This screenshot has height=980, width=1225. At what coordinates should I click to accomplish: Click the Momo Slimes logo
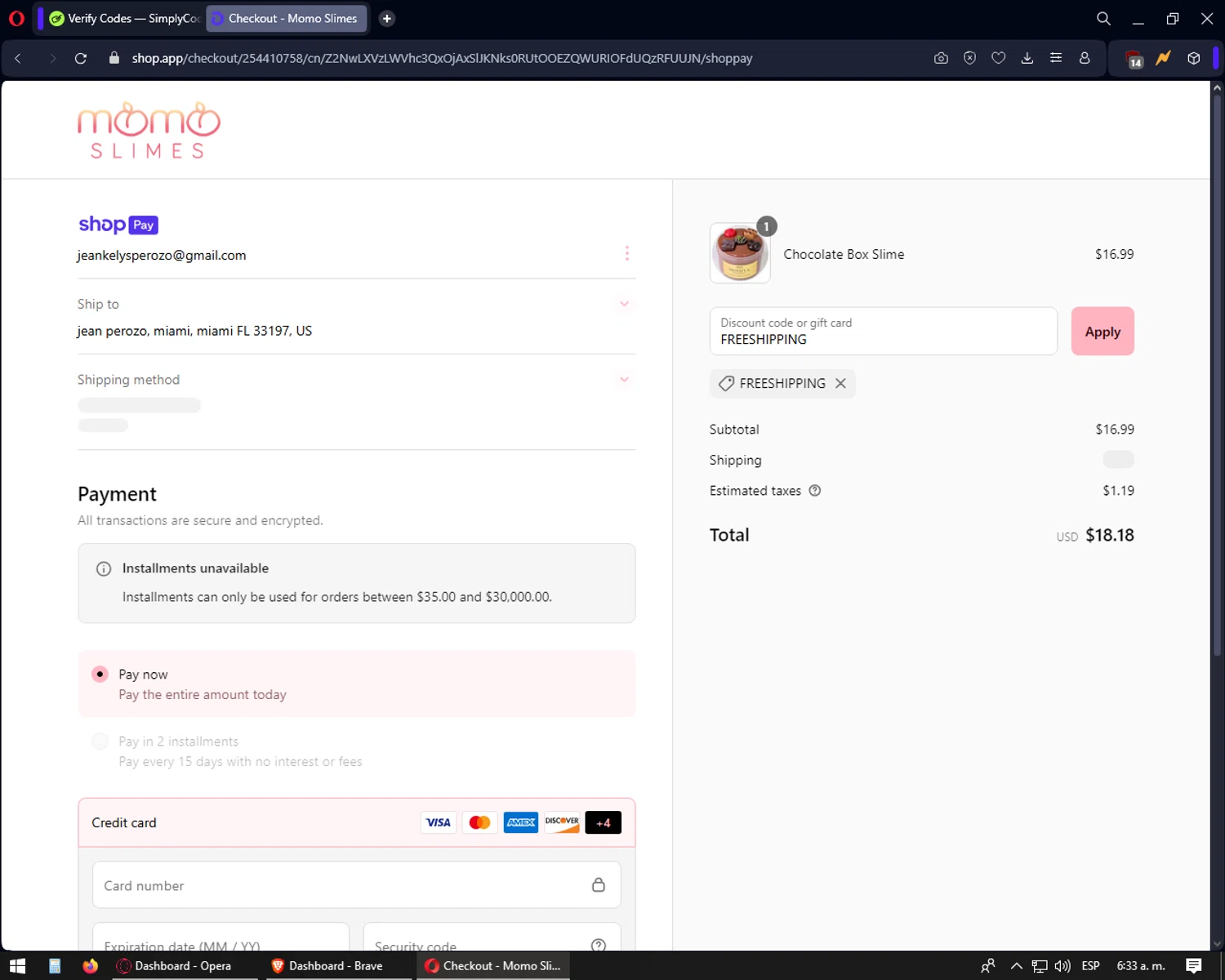149,130
